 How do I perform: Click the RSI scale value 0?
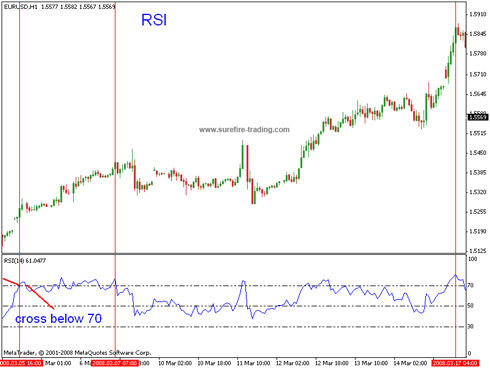470,354
